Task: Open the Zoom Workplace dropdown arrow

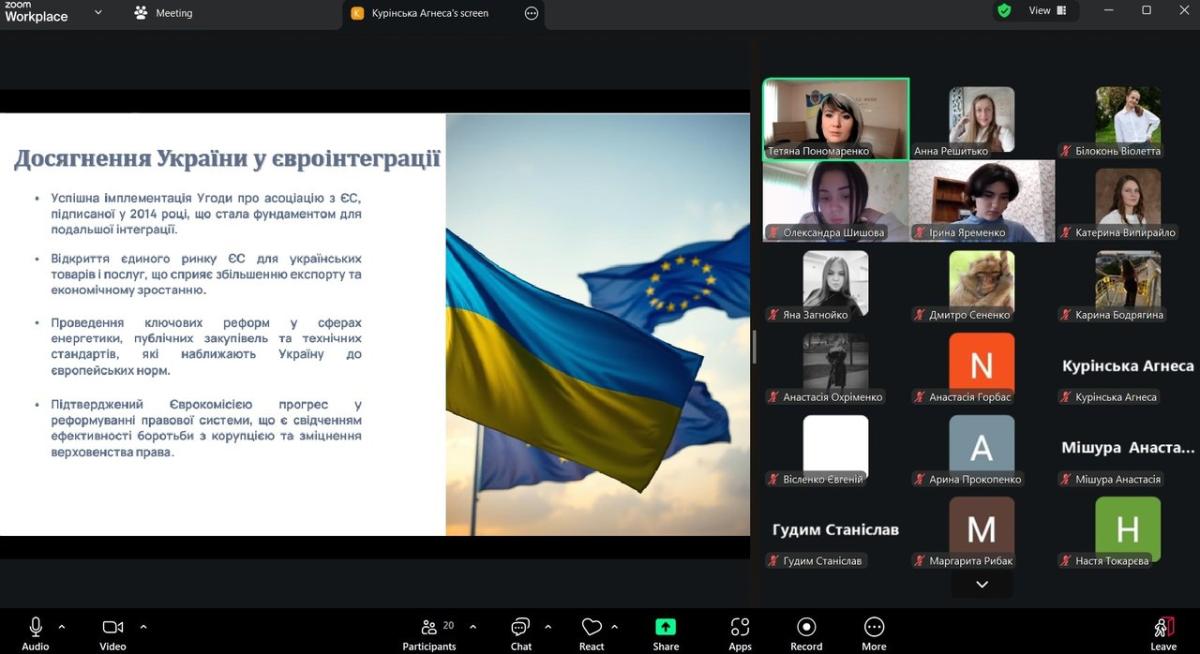Action: pos(98,12)
